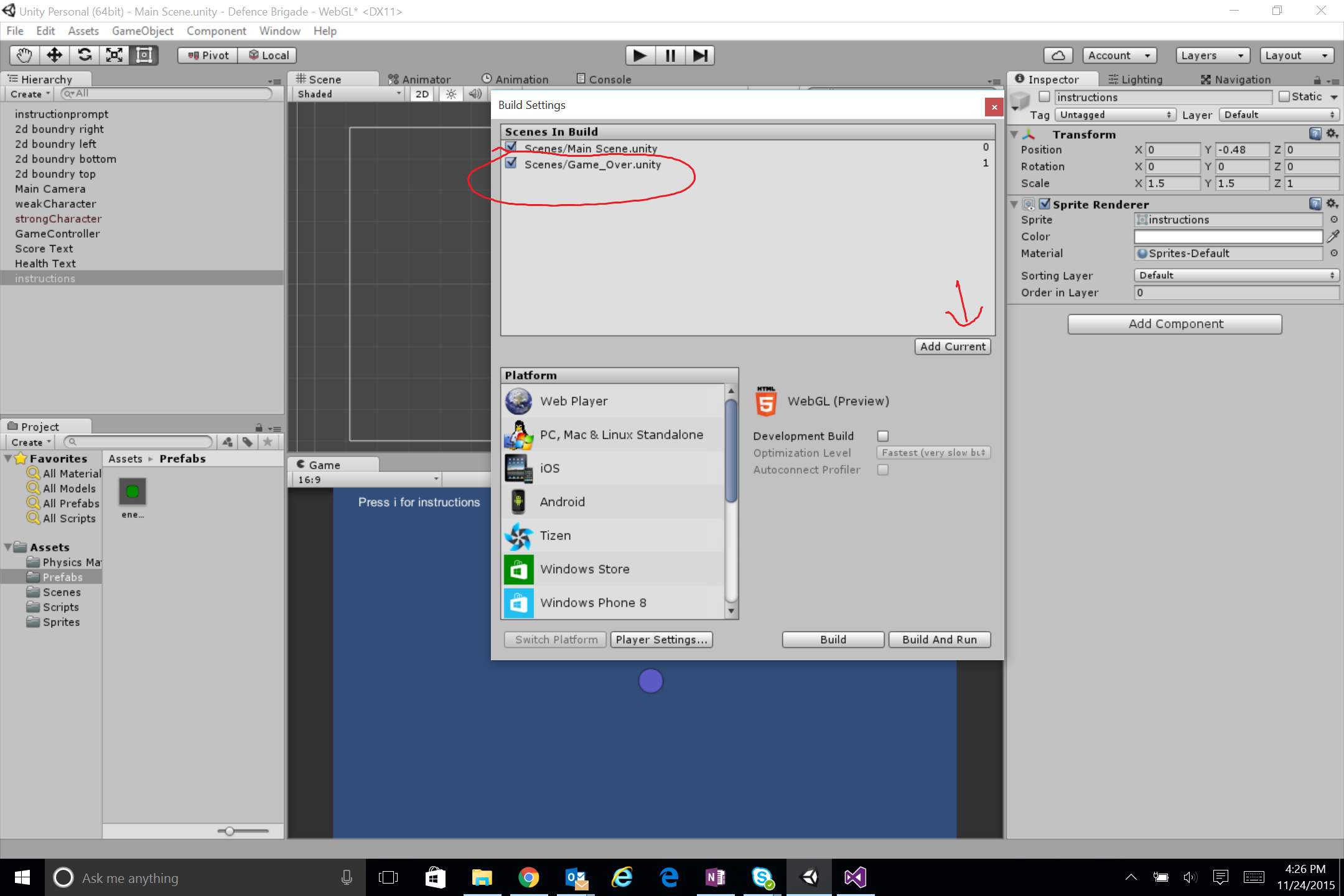The image size is (1344, 896).
Task: Click the Add Current button
Action: click(953, 347)
